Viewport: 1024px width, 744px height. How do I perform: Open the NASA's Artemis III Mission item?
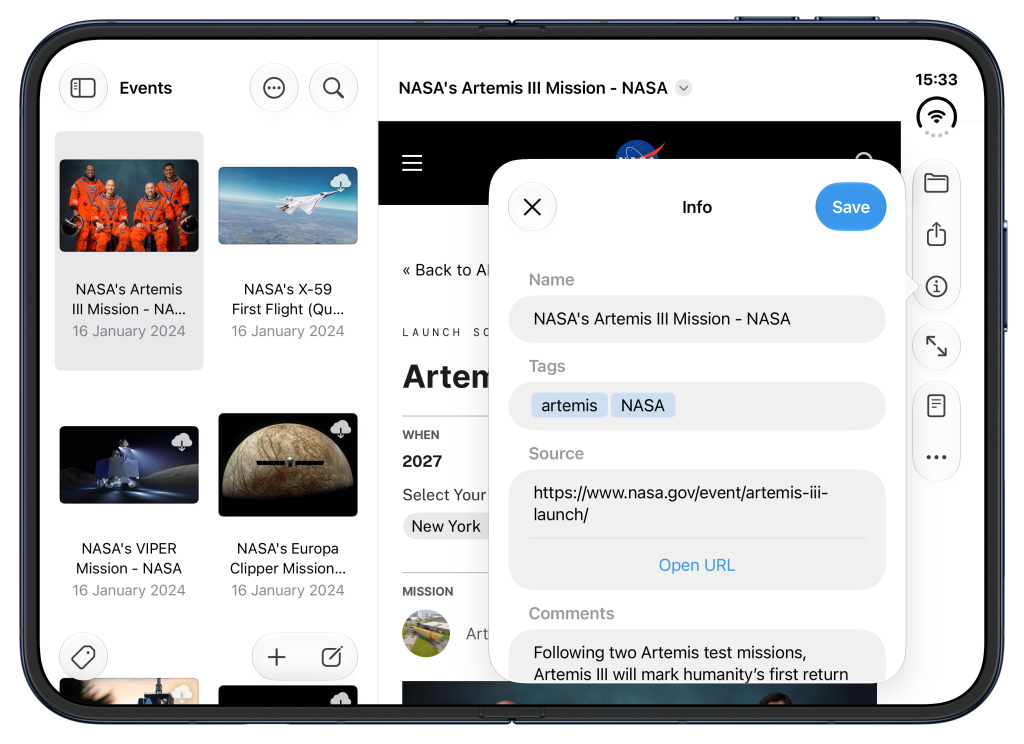(129, 250)
